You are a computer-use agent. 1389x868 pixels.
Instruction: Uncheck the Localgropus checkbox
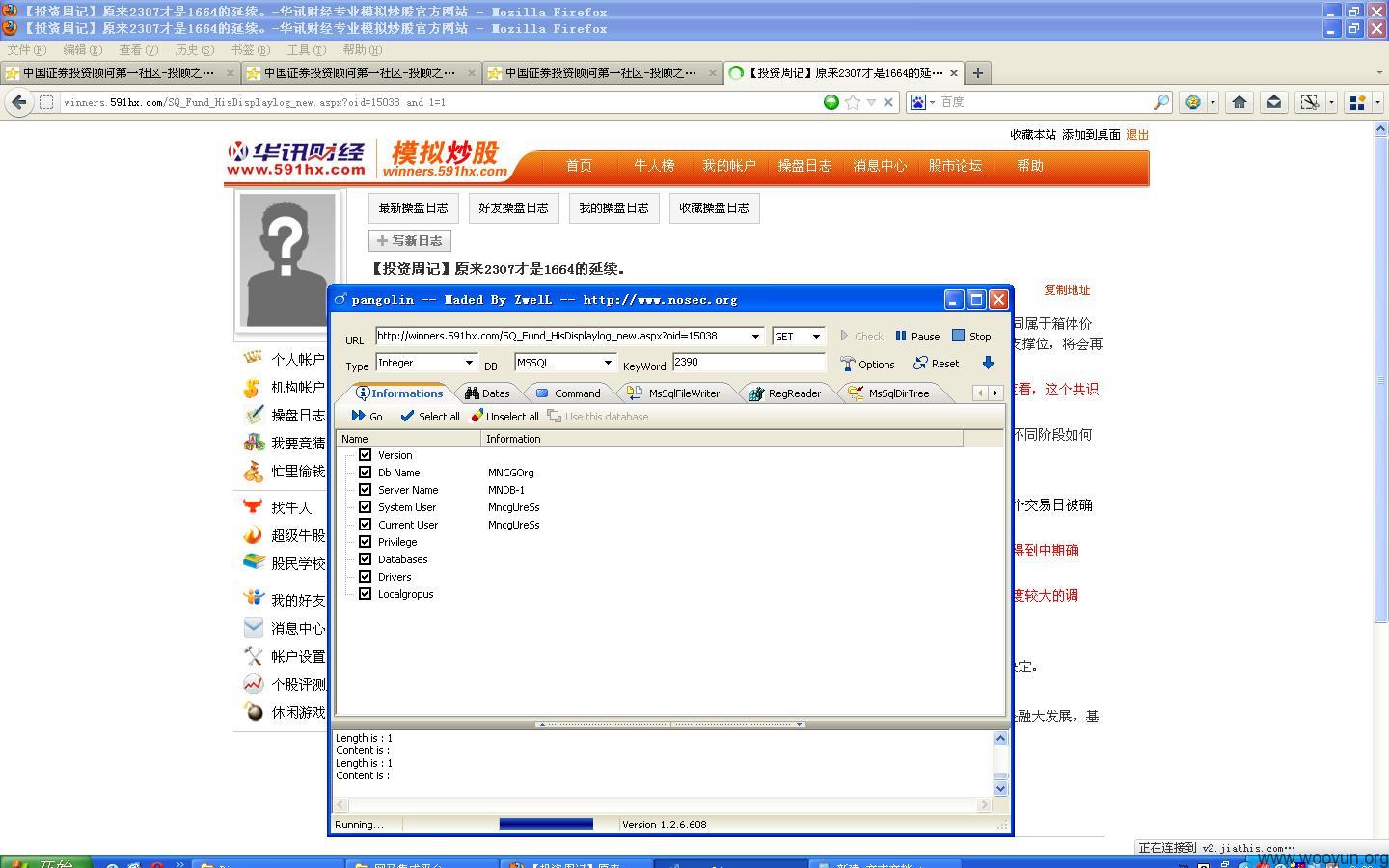tap(365, 593)
